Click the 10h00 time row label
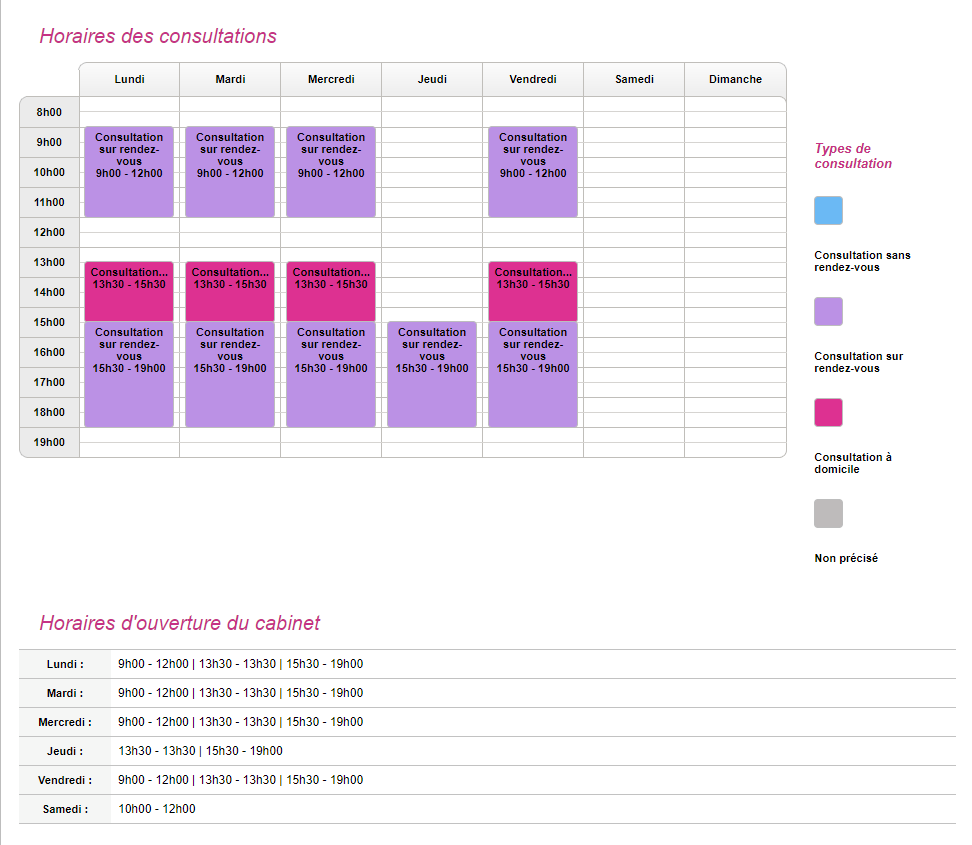972x845 pixels. tap(50, 172)
